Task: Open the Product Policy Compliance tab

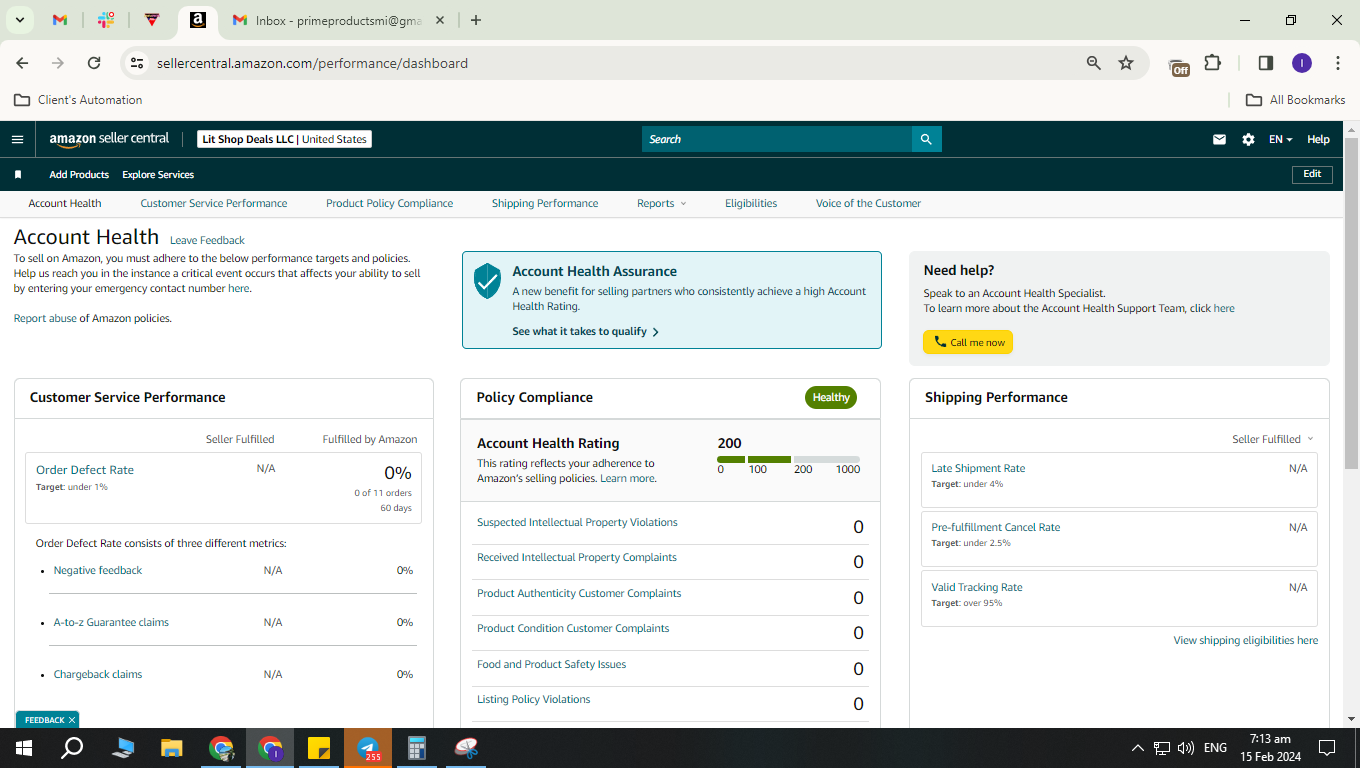Action: tap(389, 203)
